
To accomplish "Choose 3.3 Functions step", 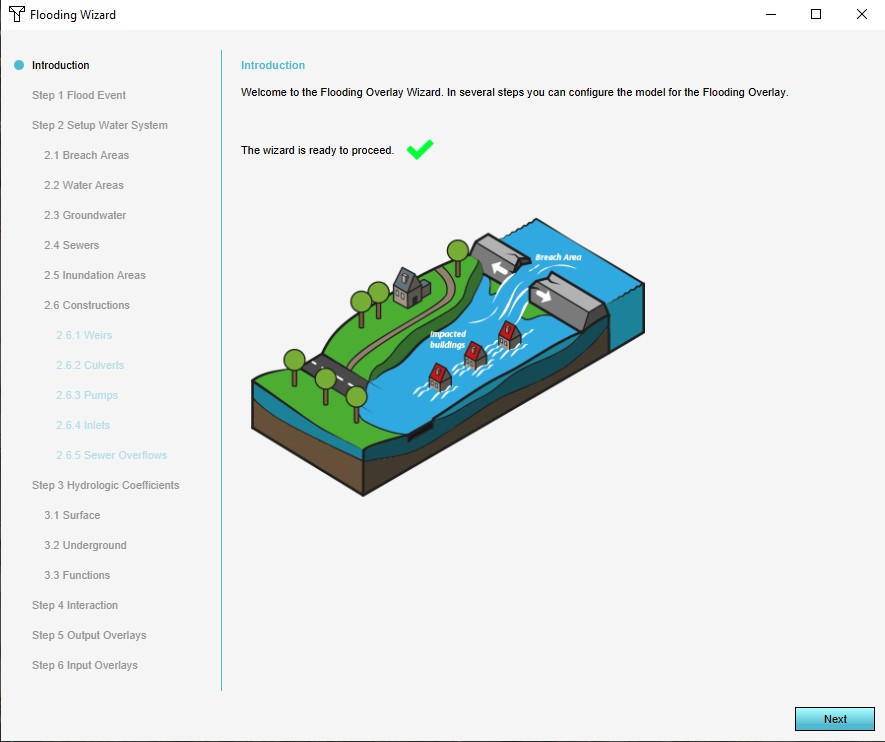I will coord(76,575).
